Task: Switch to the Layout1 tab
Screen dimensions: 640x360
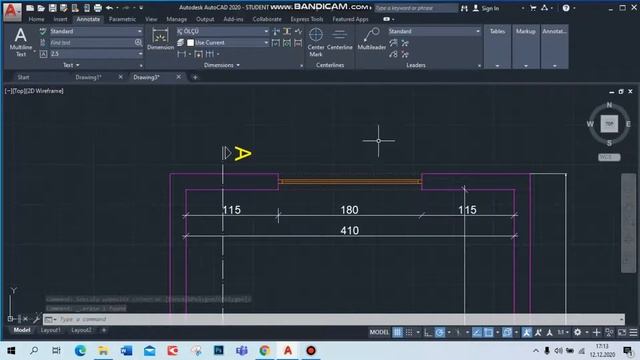Action: coord(51,330)
